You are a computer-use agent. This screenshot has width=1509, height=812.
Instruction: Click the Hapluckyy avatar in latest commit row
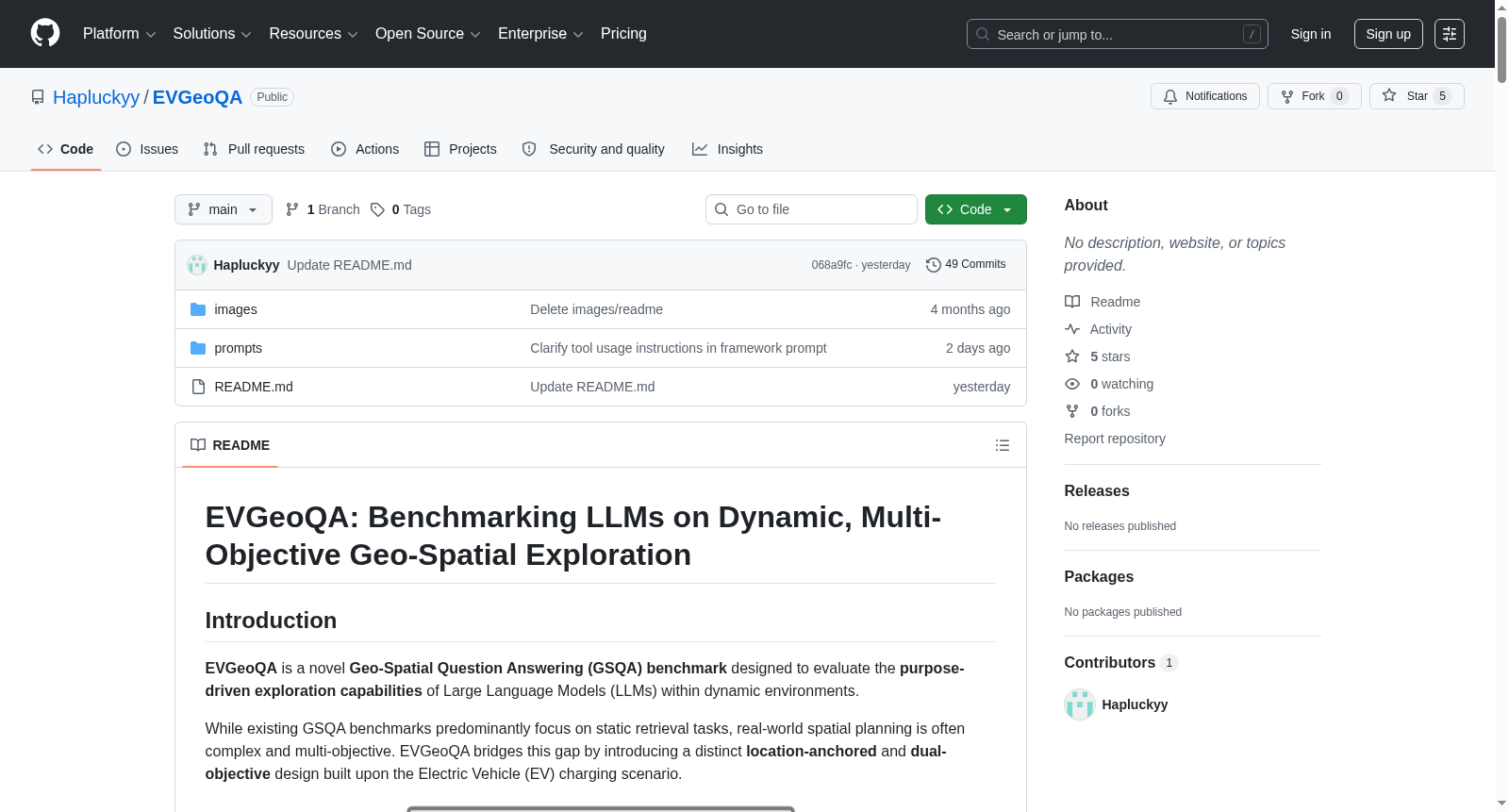[197, 265]
